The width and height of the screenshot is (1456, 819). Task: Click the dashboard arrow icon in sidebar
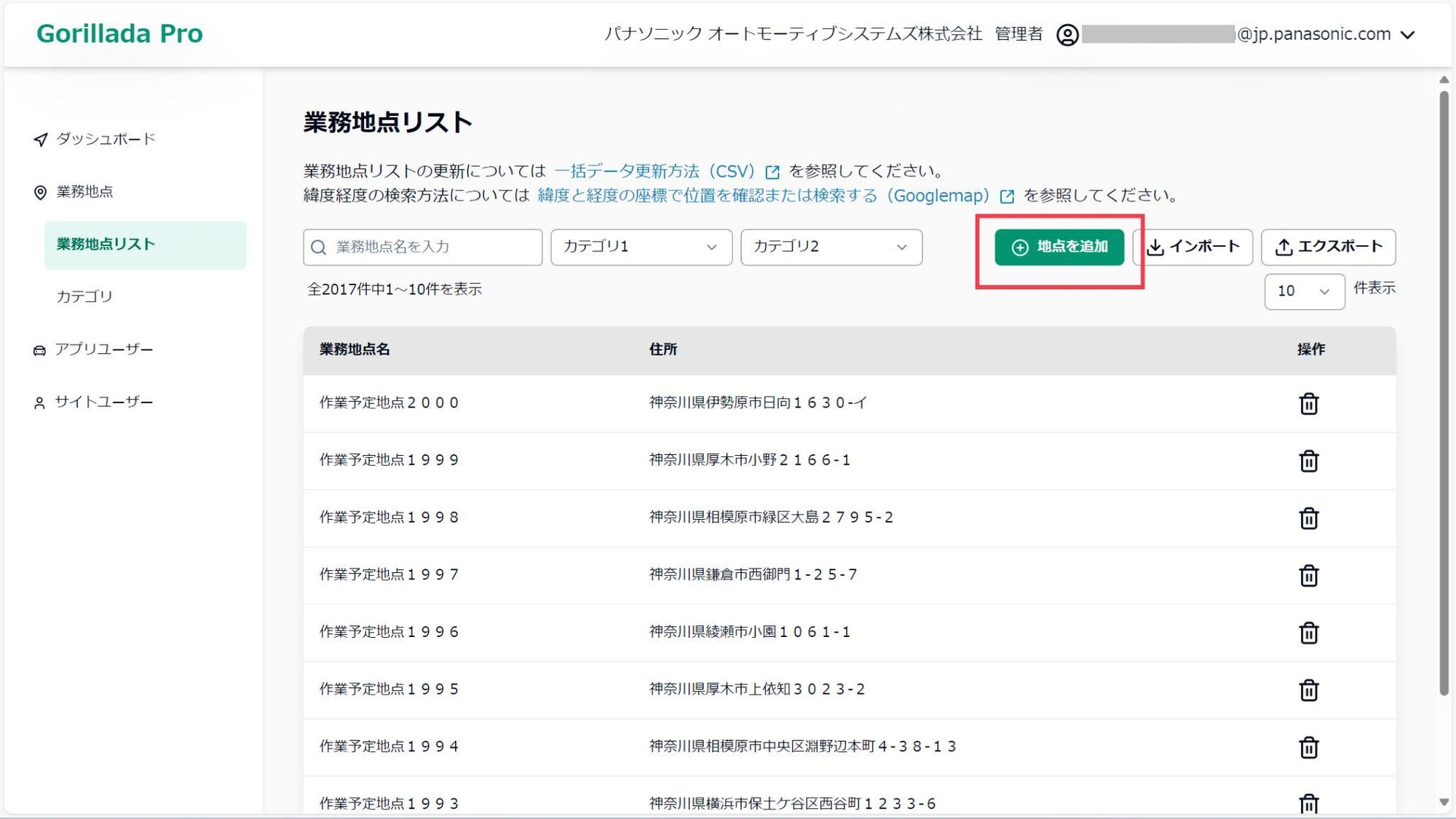[x=41, y=139]
